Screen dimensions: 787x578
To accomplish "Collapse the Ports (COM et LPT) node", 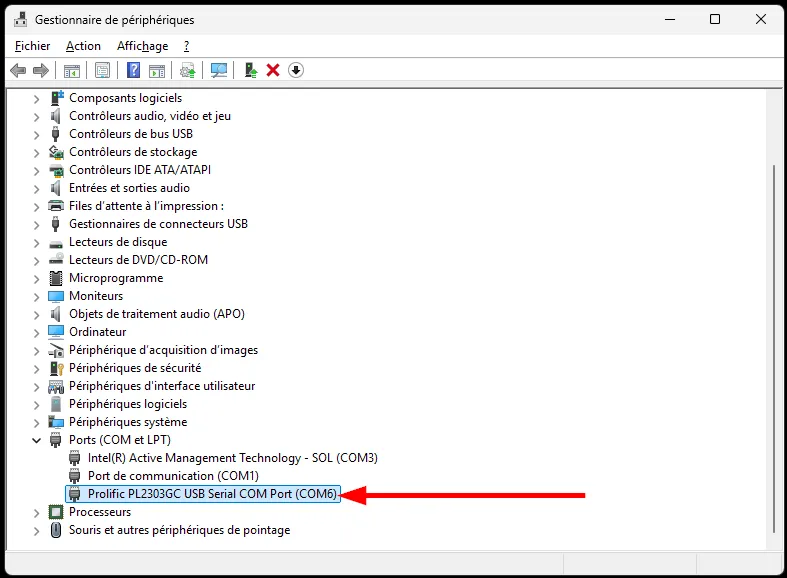I will (x=37, y=440).
